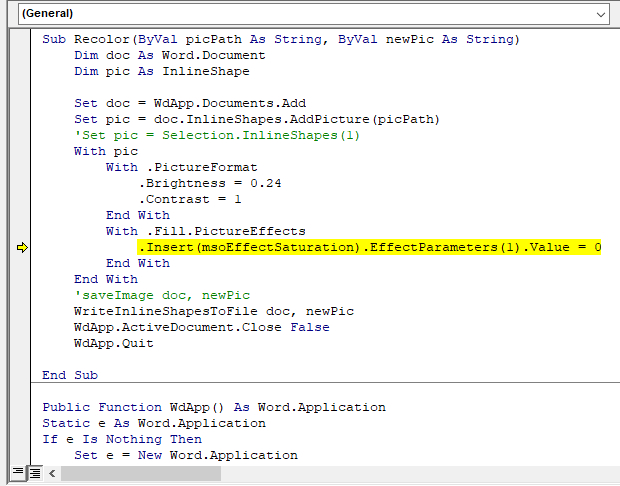
Task: Click 'Set doc = WdApp.Documents.Add' line
Action: point(190,103)
